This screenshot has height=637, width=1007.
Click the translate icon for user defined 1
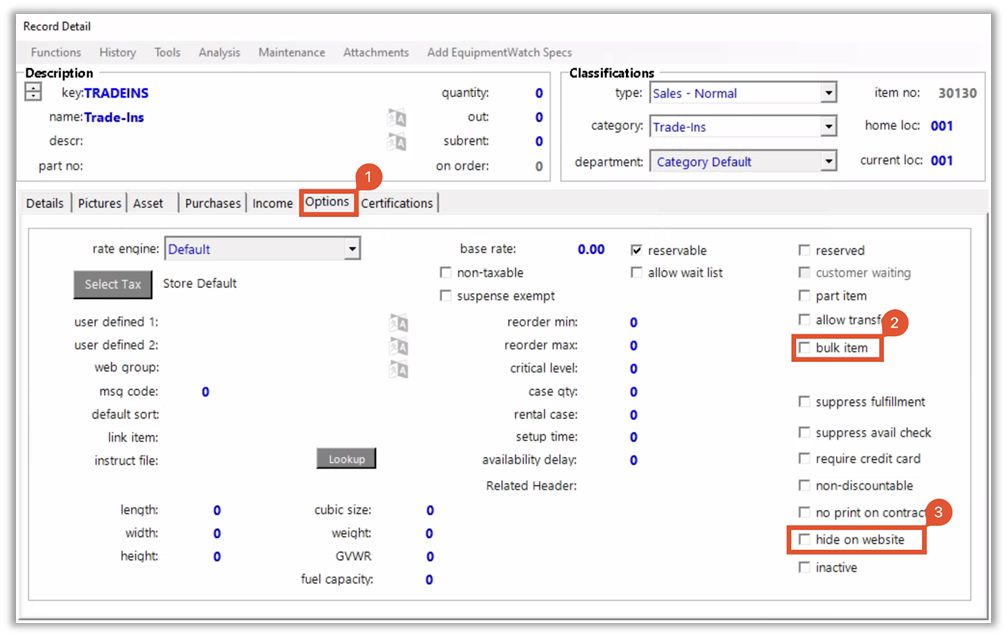[399, 323]
